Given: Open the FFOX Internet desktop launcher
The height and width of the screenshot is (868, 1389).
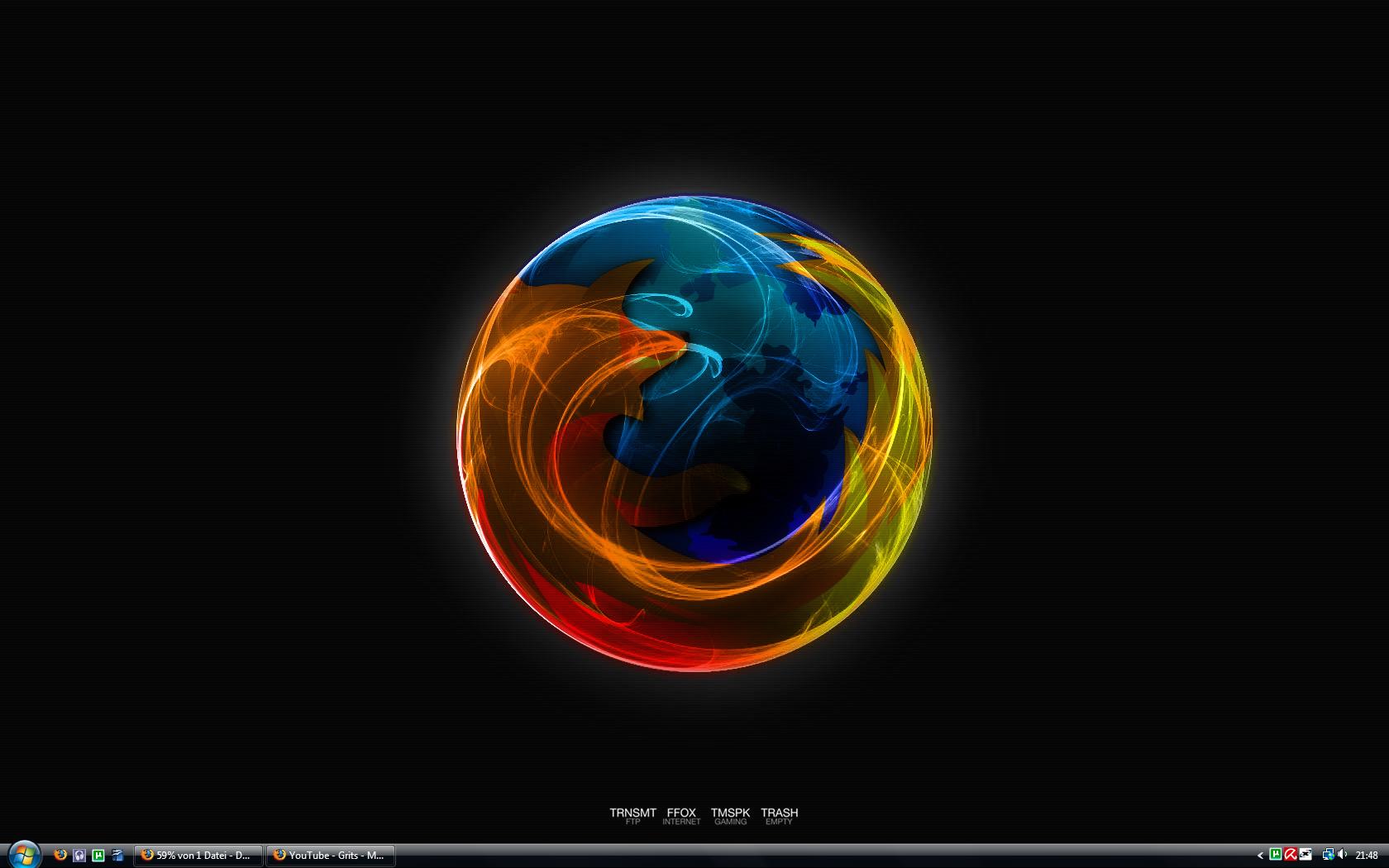Looking at the screenshot, I should [x=681, y=816].
